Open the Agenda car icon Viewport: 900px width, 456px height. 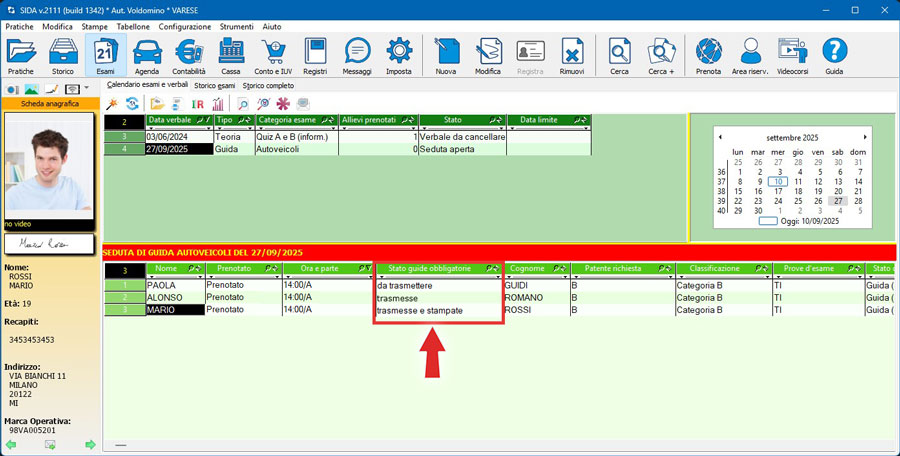point(147,57)
